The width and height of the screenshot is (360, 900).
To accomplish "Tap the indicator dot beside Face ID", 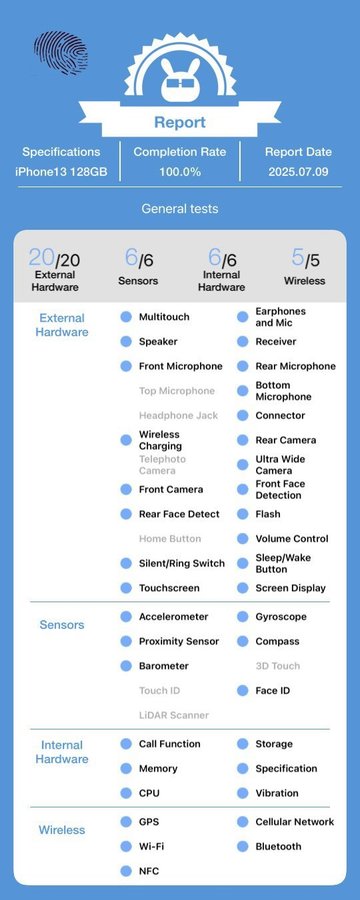I will (x=243, y=690).
